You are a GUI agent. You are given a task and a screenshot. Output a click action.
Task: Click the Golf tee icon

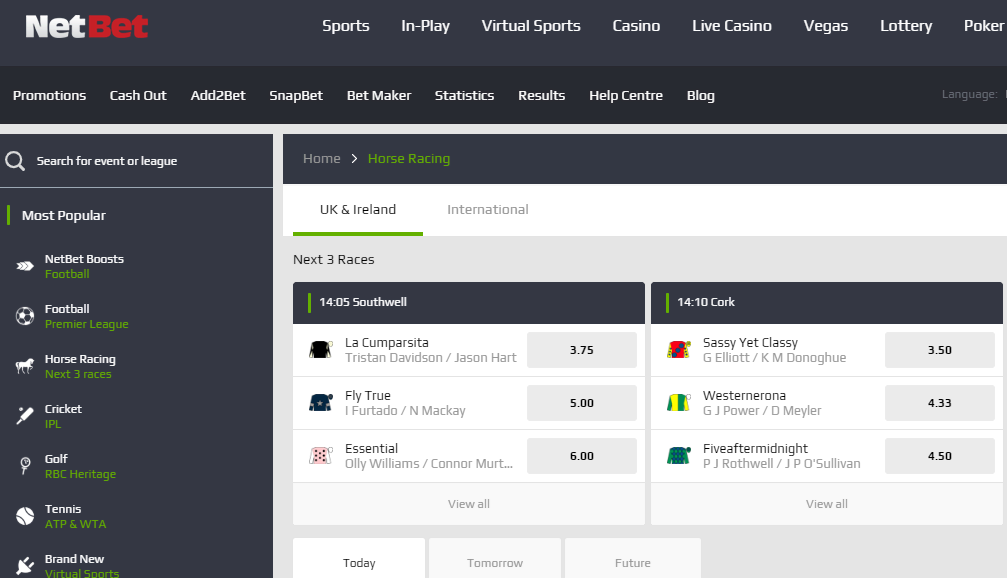[x=25, y=466]
